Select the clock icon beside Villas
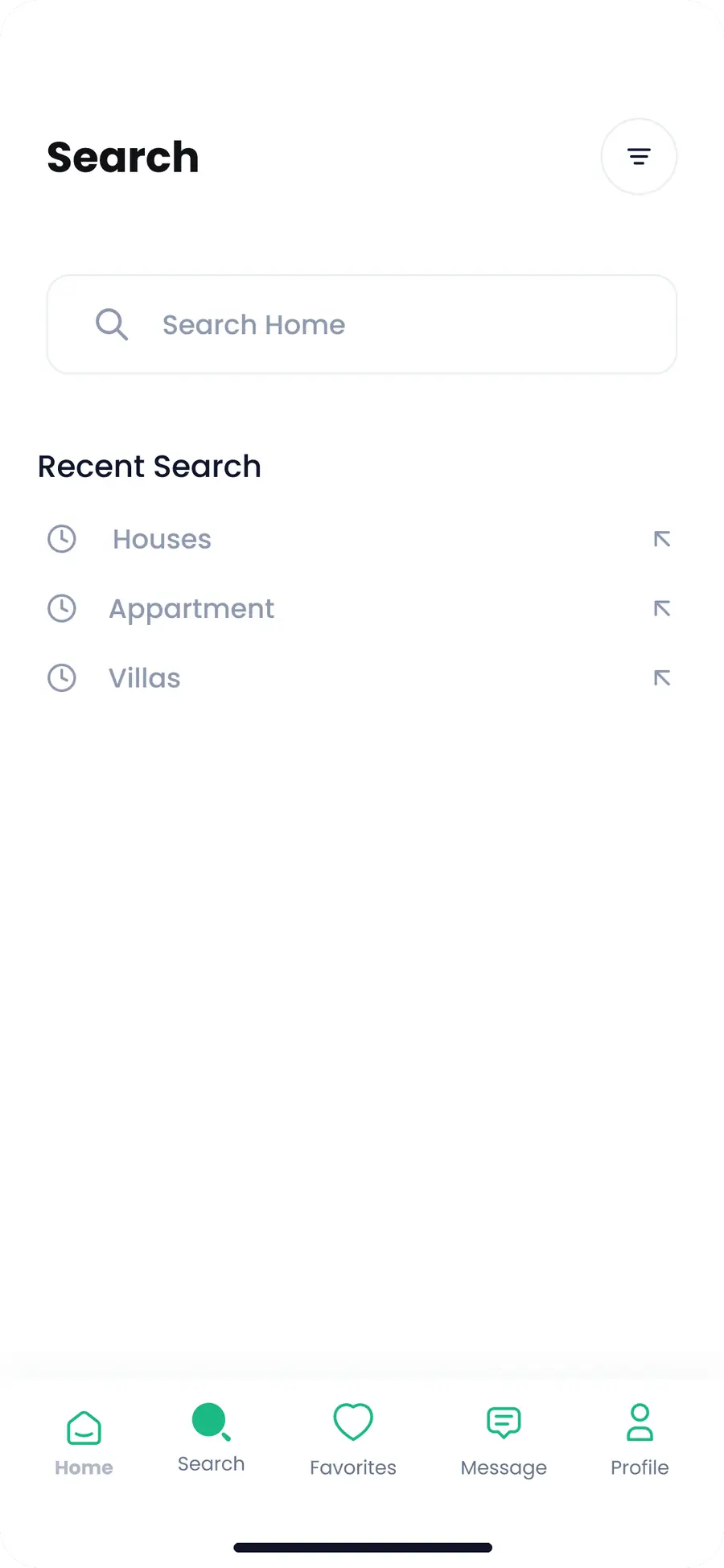Screen dimensions: 724x1568 pyautogui.click(x=62, y=677)
